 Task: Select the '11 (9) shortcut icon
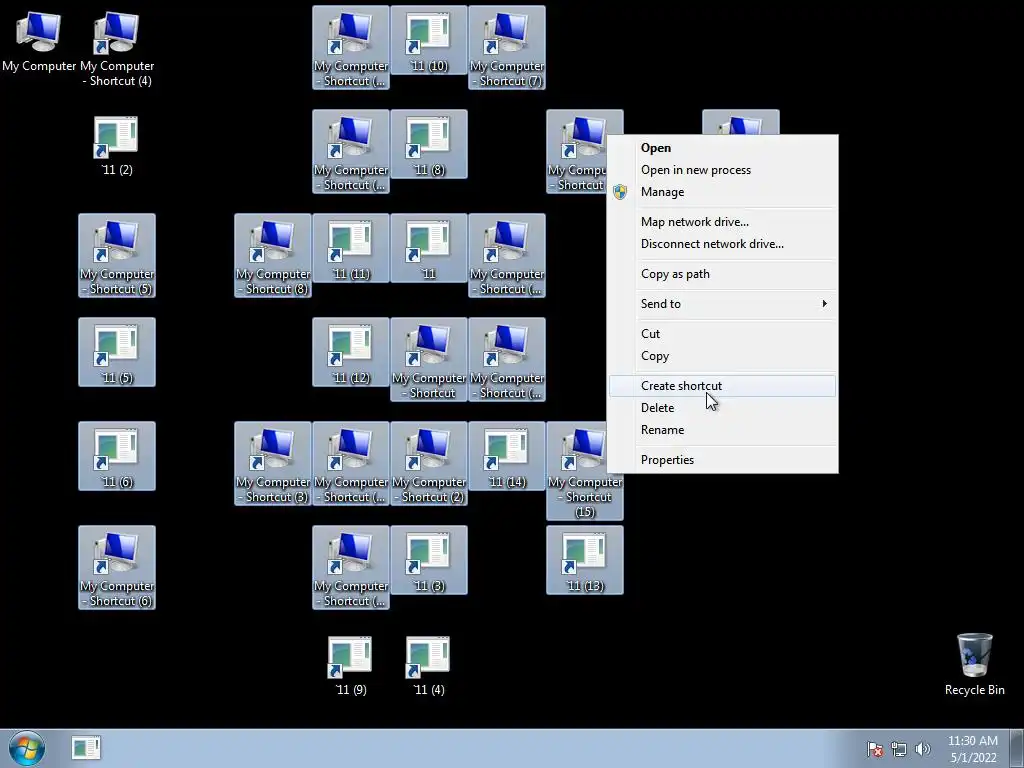click(351, 665)
